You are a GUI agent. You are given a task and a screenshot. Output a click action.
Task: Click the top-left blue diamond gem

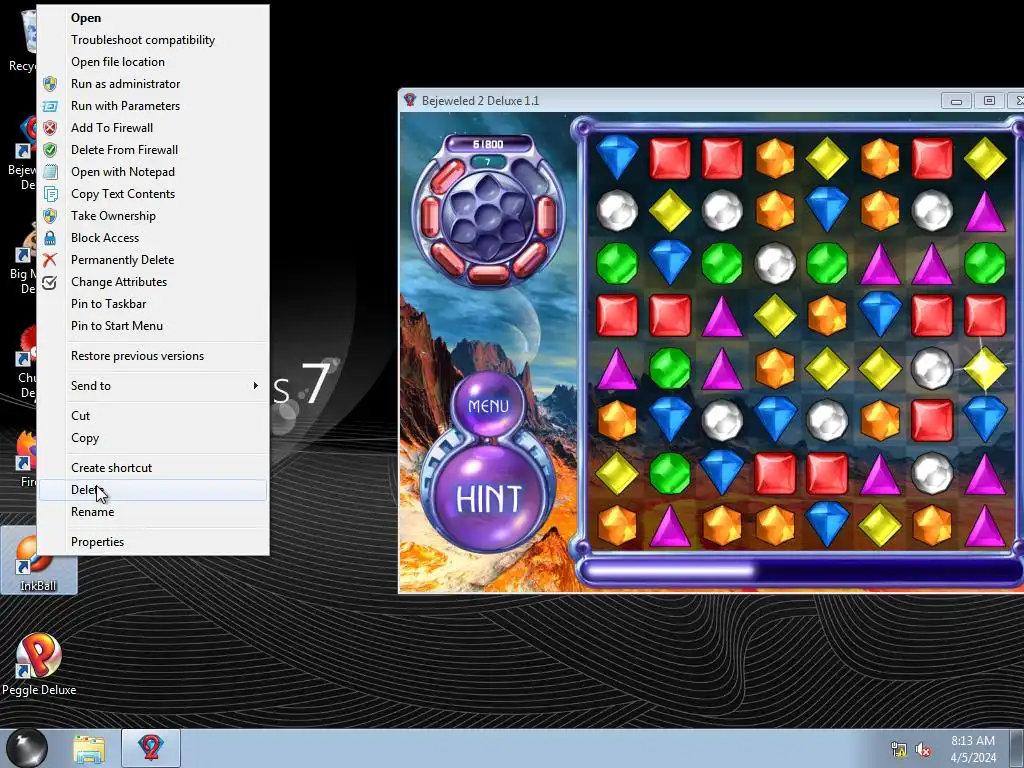pyautogui.click(x=617, y=157)
